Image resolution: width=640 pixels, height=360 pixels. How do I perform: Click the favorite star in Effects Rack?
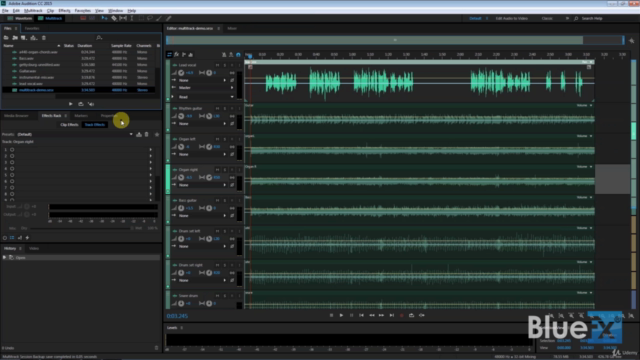(x=157, y=134)
